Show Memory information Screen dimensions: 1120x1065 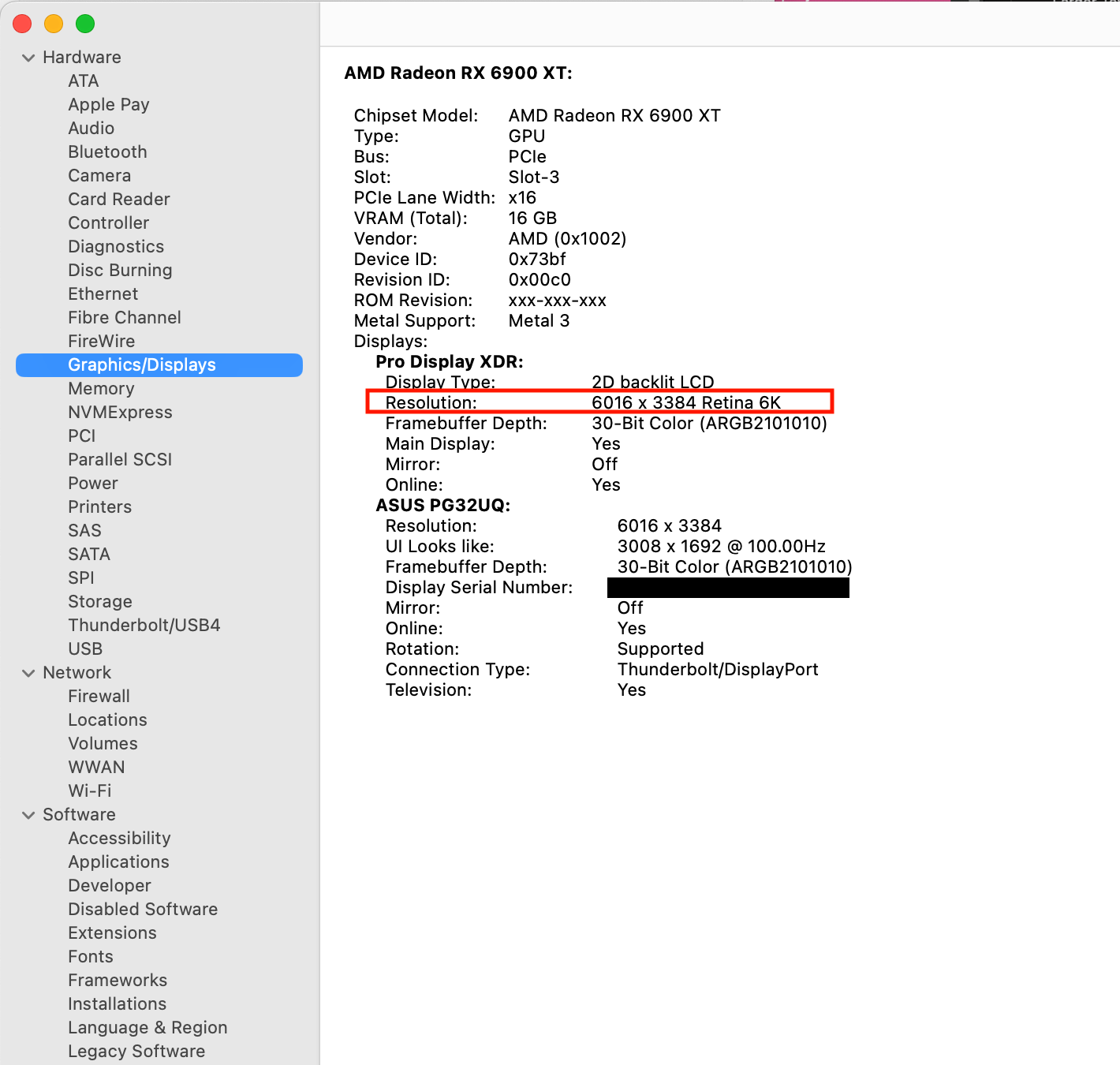tap(101, 389)
